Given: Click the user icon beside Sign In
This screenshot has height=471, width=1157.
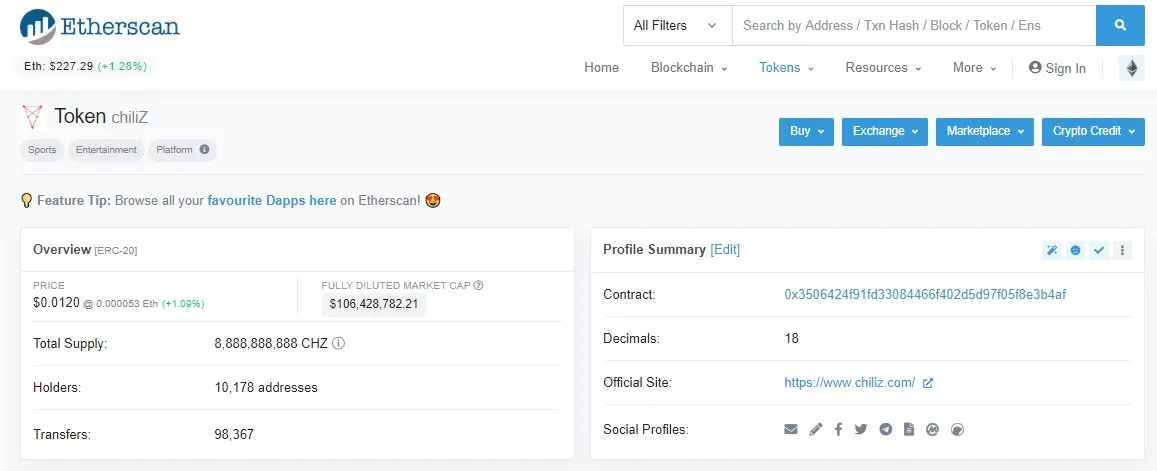Looking at the screenshot, I should (x=1035, y=68).
